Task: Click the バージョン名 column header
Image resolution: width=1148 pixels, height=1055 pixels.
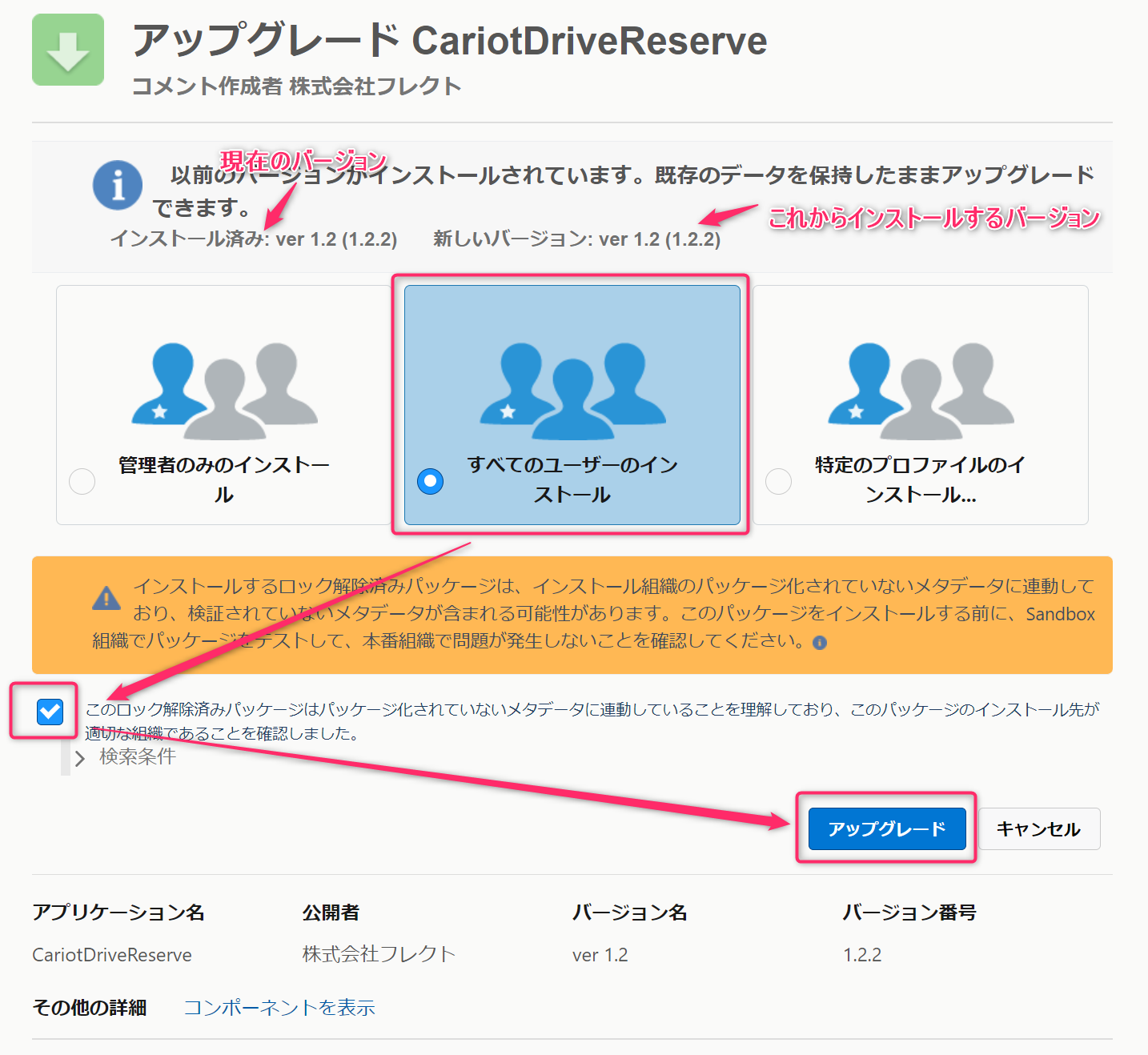Action: (x=630, y=913)
